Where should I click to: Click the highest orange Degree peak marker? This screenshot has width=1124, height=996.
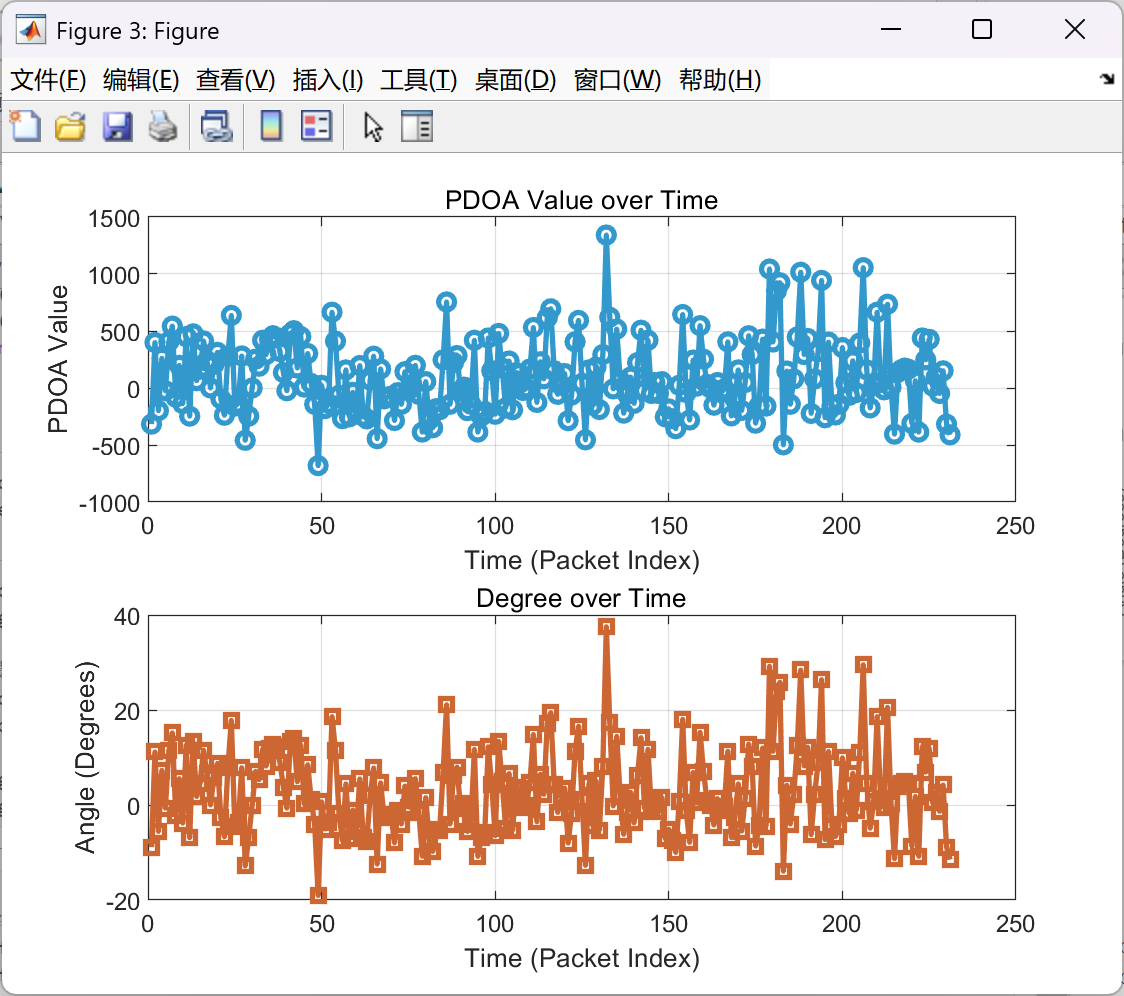(x=606, y=627)
